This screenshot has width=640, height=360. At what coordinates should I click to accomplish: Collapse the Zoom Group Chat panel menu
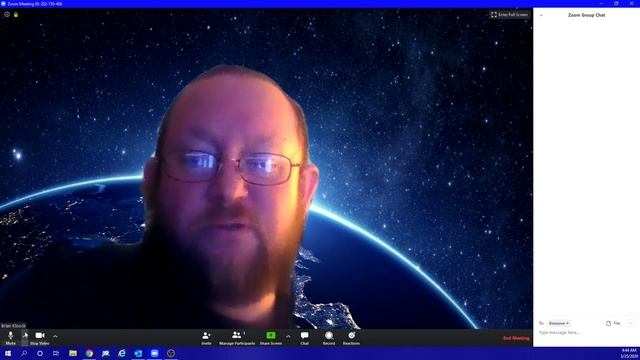[x=541, y=15]
